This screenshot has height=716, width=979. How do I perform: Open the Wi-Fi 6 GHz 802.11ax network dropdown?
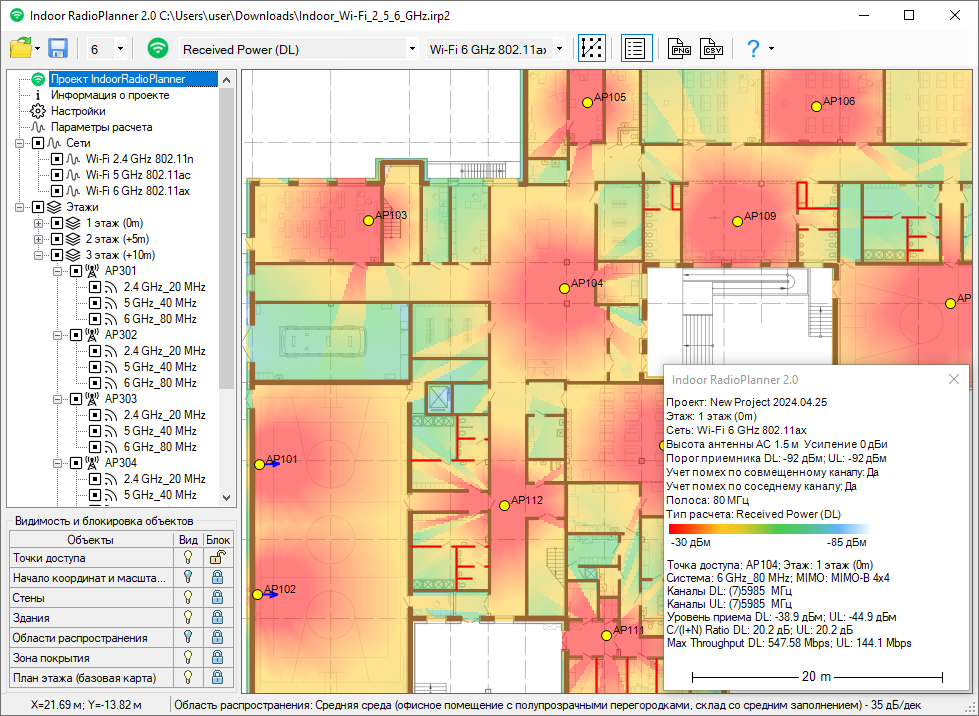click(x=559, y=49)
